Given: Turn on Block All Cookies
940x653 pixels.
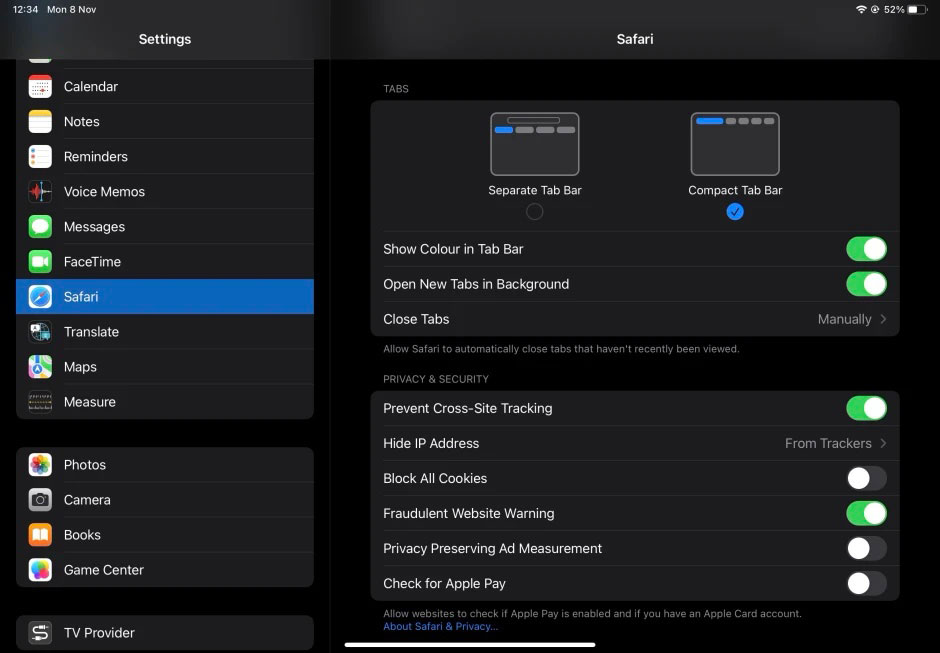Looking at the screenshot, I should point(866,479).
